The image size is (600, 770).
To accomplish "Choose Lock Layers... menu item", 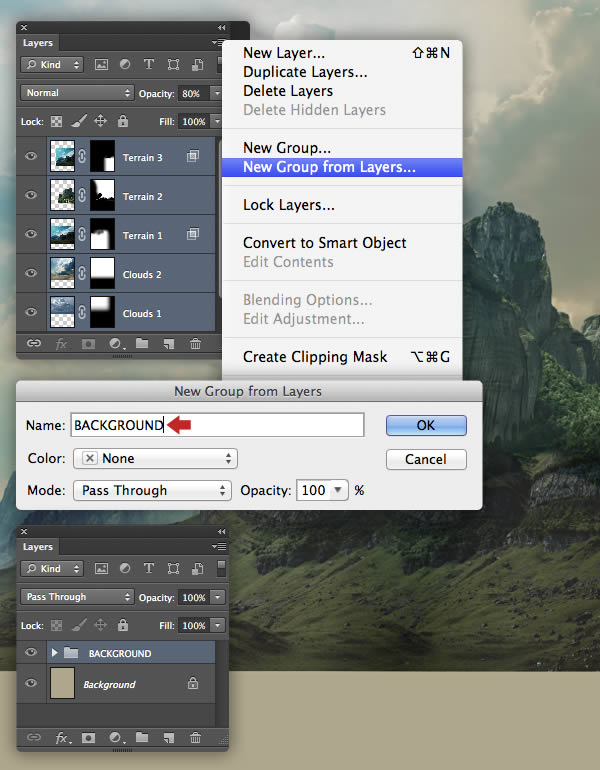I will pos(342,205).
